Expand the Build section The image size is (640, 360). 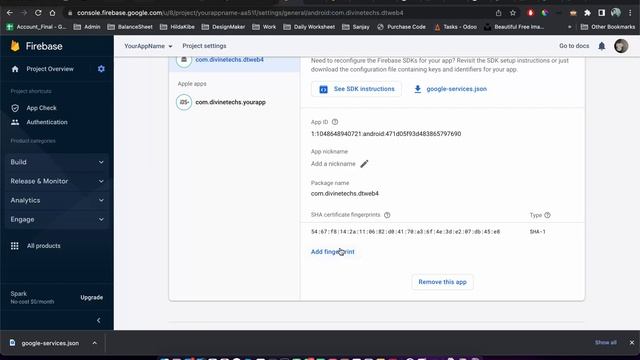pos(57,162)
